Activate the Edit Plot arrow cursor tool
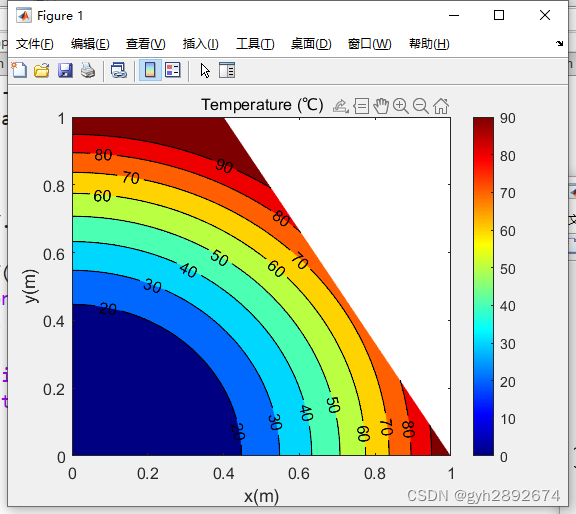576x514 pixels. coord(205,70)
